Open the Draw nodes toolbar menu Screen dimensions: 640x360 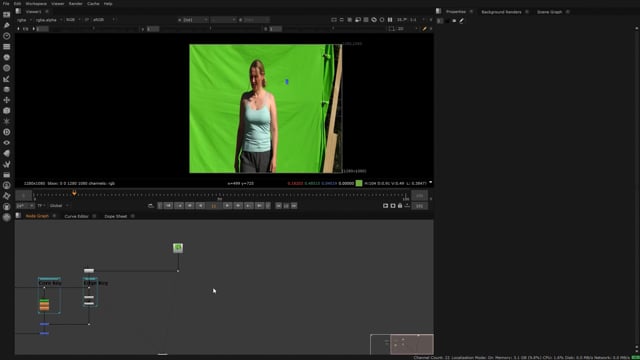(x=7, y=25)
